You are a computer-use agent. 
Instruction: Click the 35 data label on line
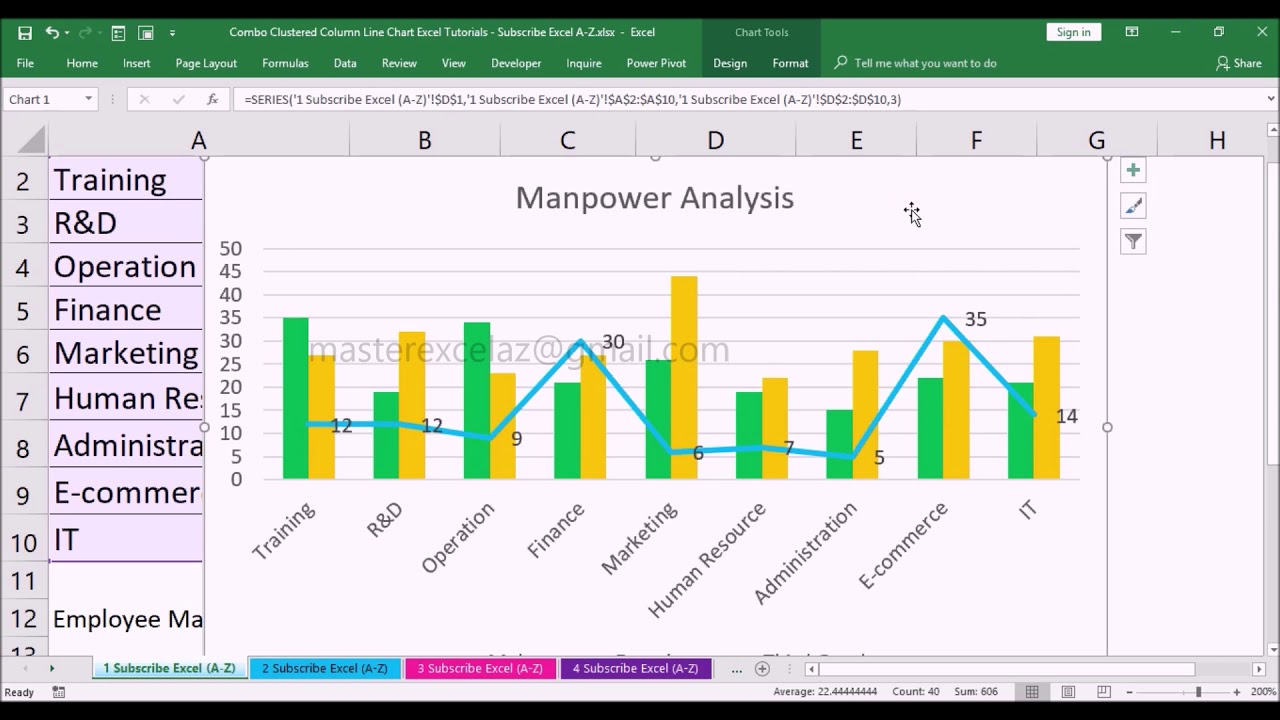(976, 319)
